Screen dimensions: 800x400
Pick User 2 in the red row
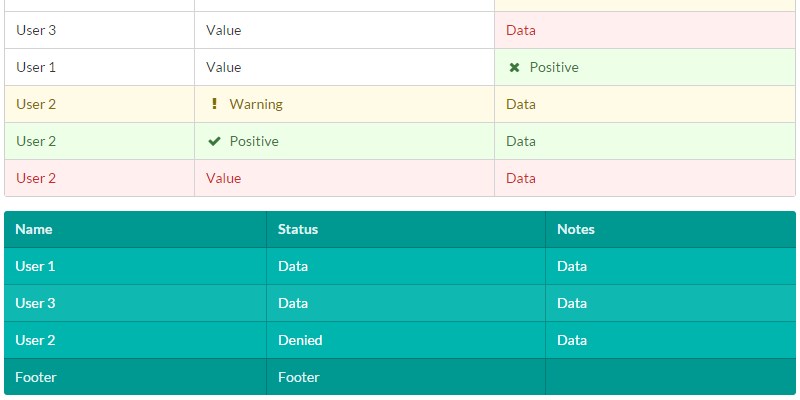[36, 178]
